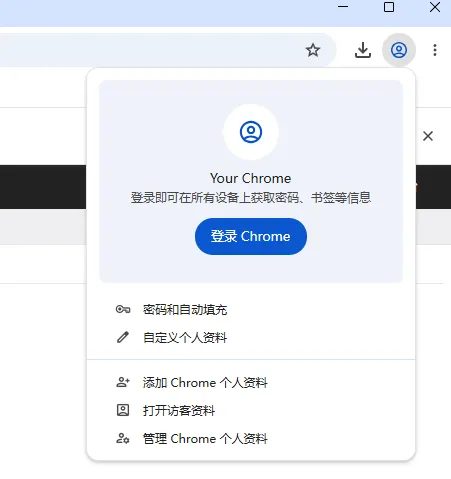The height and width of the screenshot is (479, 451).
Task: Select 管理 Chrome 个人资料
Action: click(251, 439)
